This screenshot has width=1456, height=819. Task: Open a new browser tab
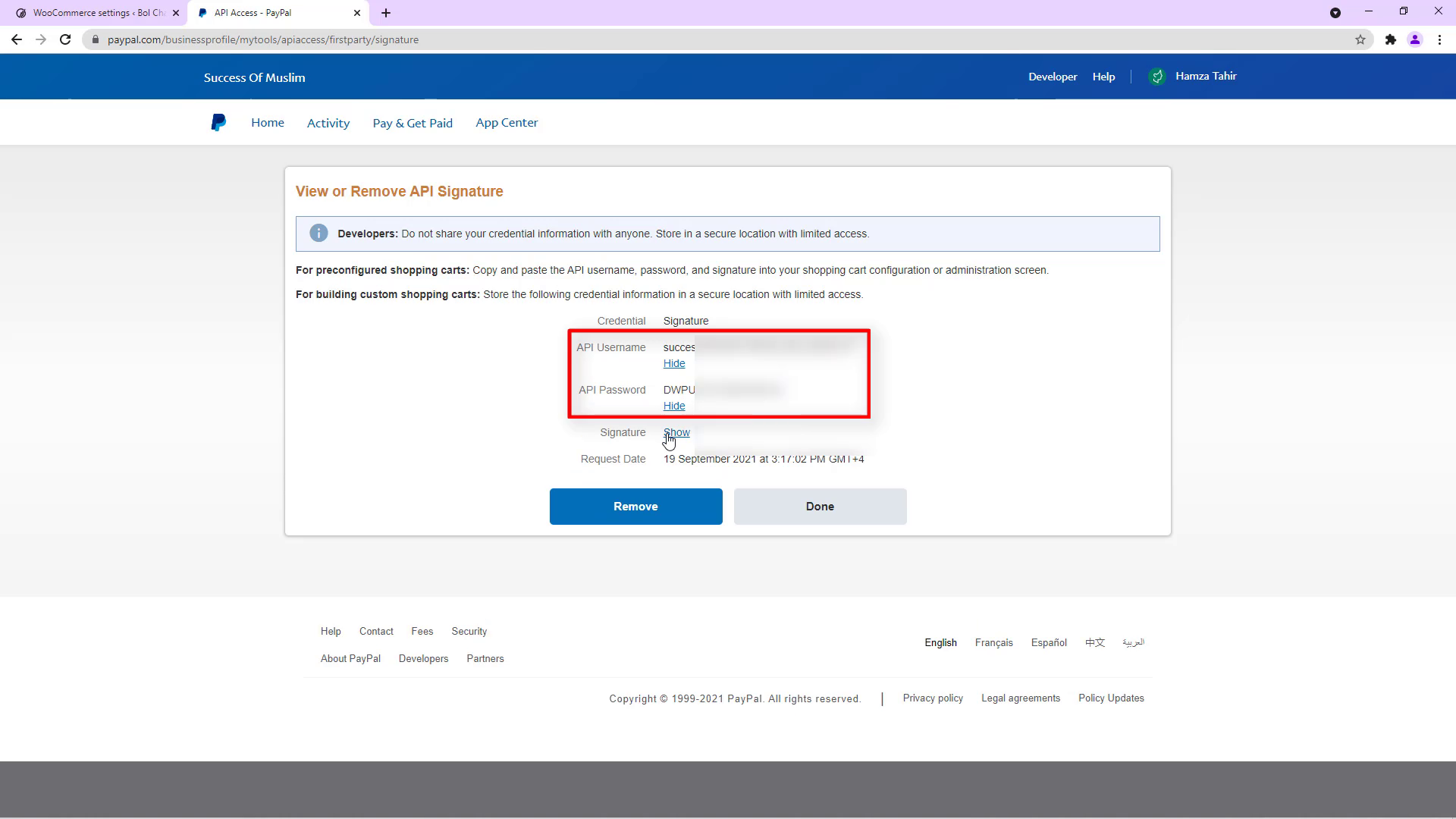[386, 13]
